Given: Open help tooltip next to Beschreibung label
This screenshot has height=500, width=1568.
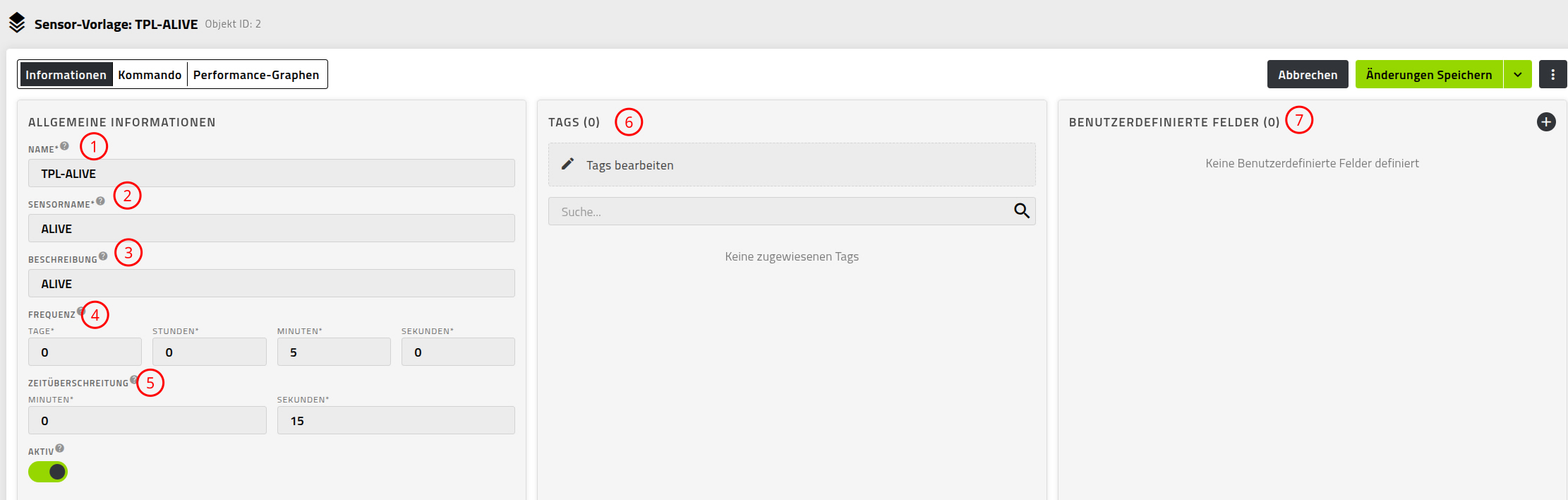Looking at the screenshot, I should 103,256.
